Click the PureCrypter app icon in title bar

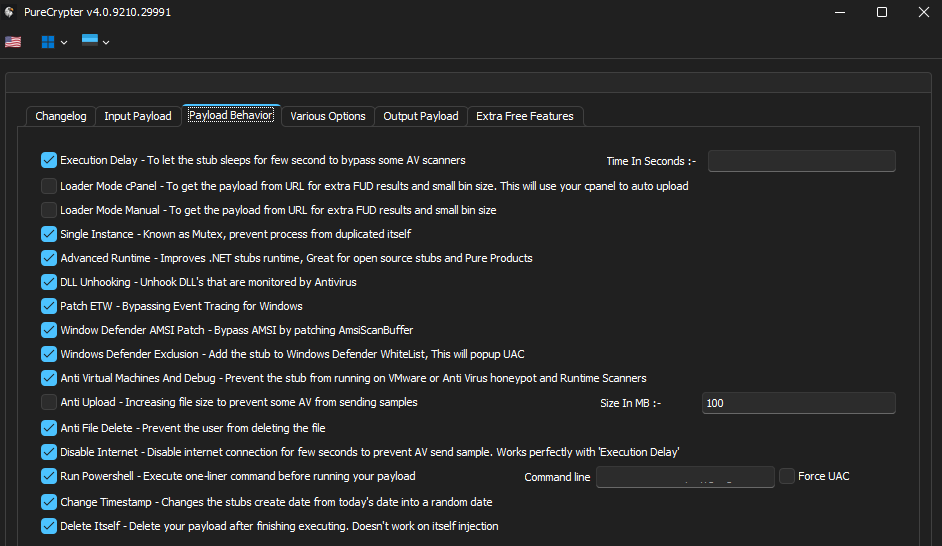coord(9,12)
